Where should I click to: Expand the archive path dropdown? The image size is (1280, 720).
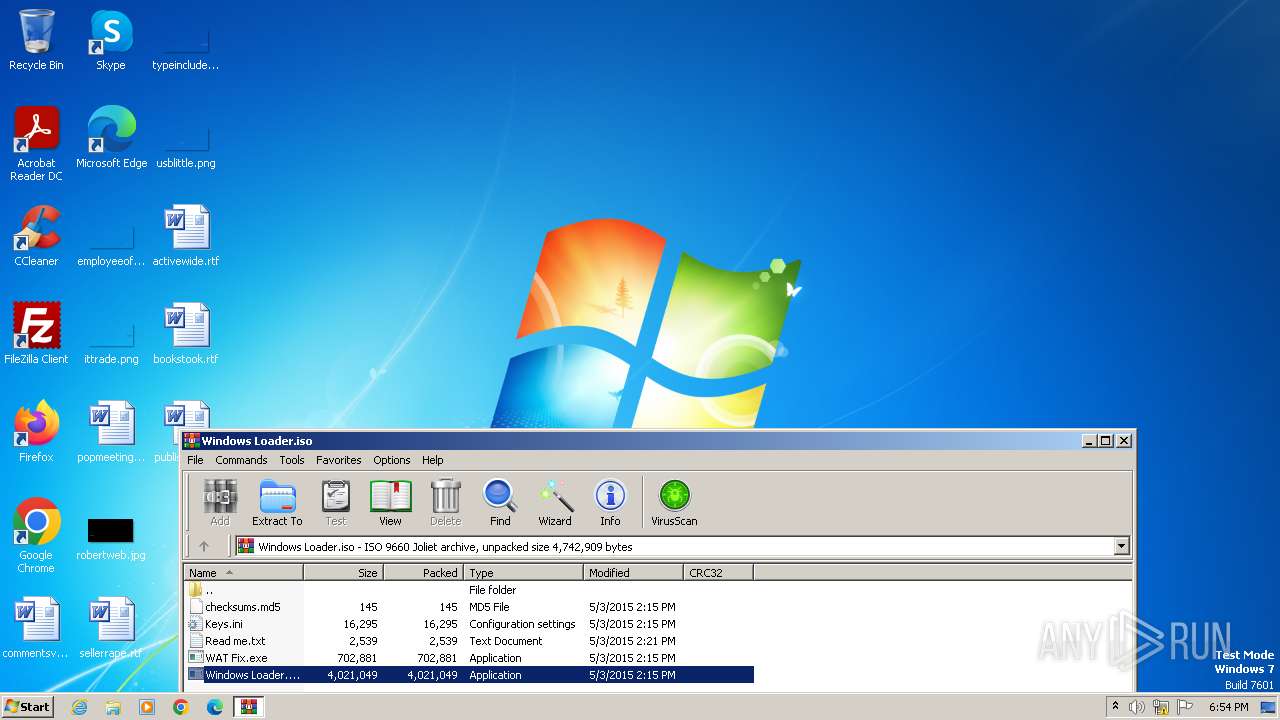(1121, 546)
